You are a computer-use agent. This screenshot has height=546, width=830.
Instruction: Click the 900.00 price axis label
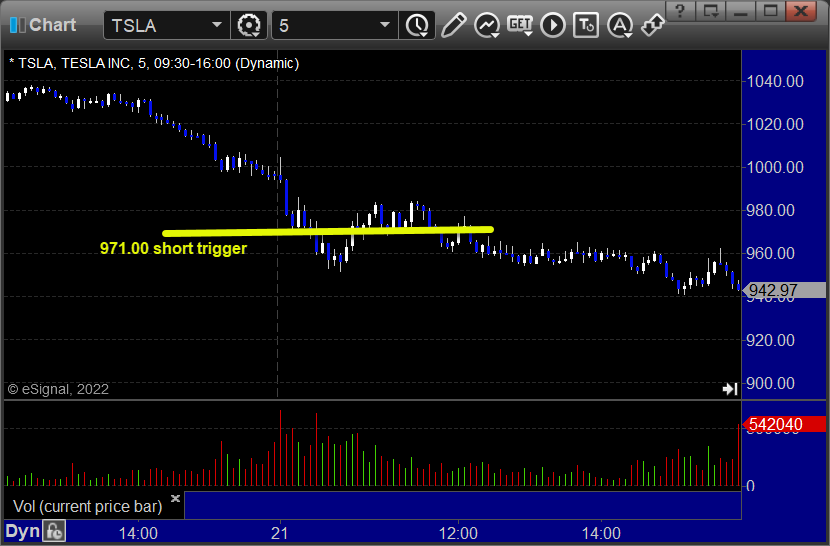click(x=770, y=383)
